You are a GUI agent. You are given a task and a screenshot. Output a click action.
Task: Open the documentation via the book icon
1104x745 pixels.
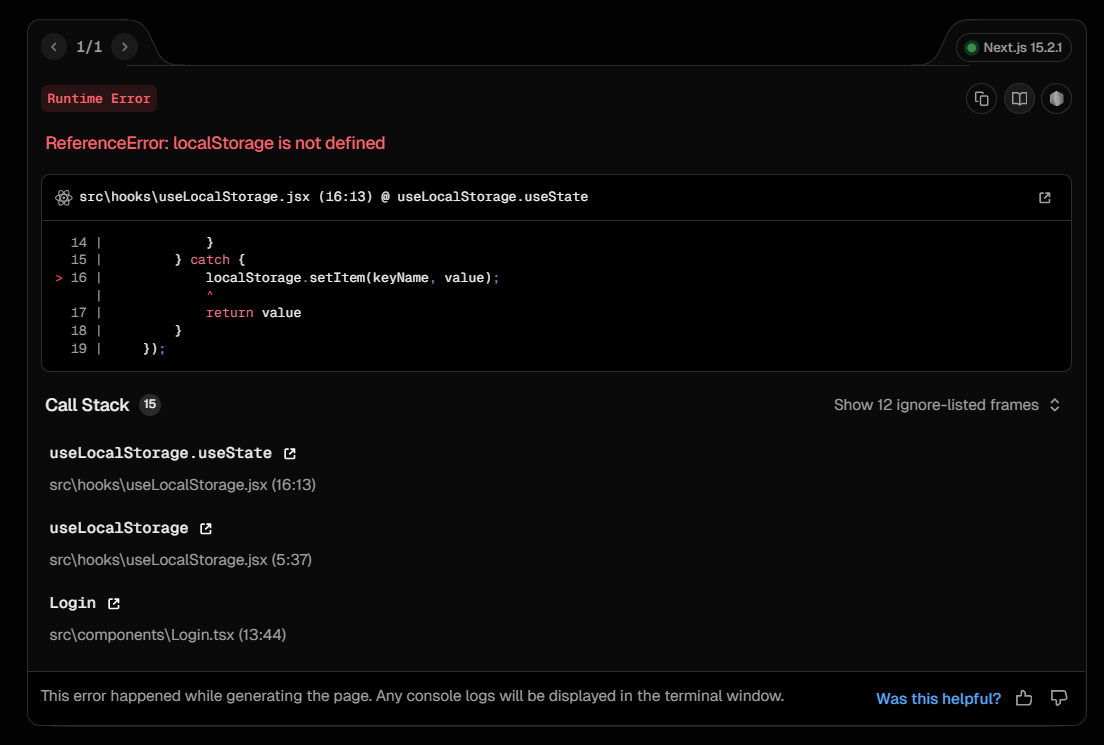tap(1019, 98)
